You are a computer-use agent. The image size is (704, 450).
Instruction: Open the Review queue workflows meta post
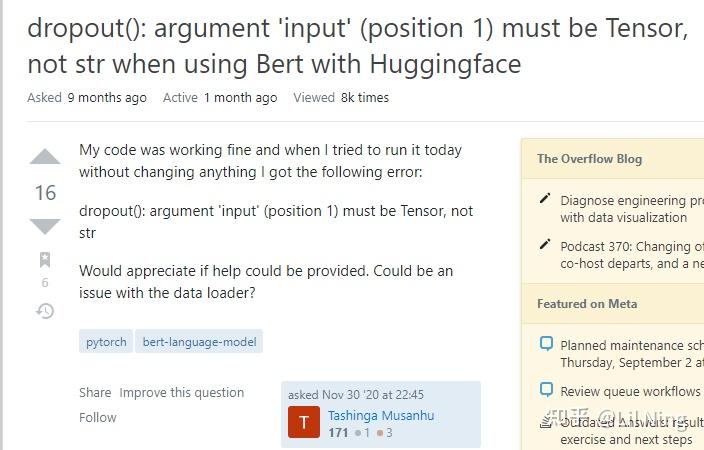631,391
